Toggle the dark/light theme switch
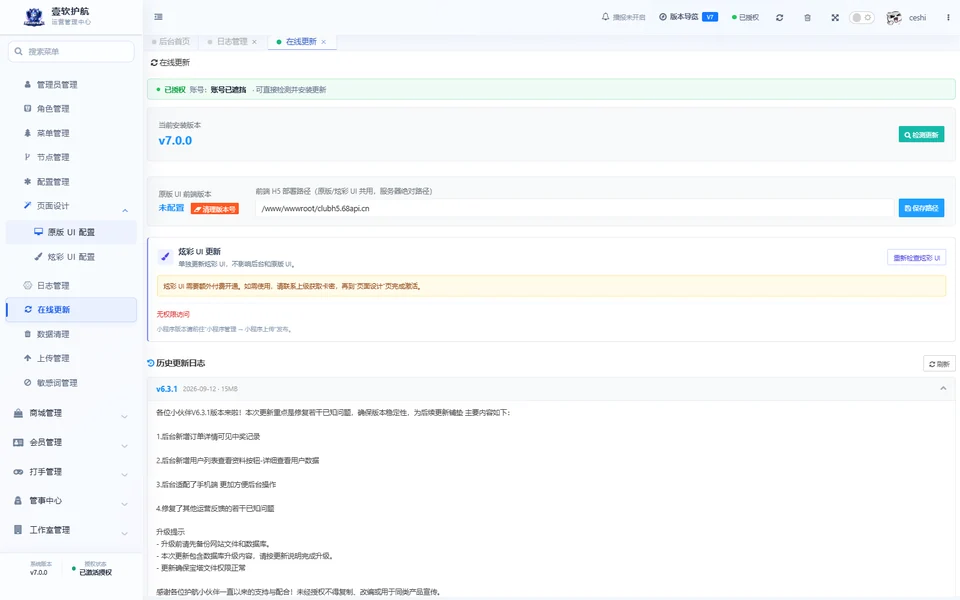Viewport: 960px width, 600px height. (861, 18)
